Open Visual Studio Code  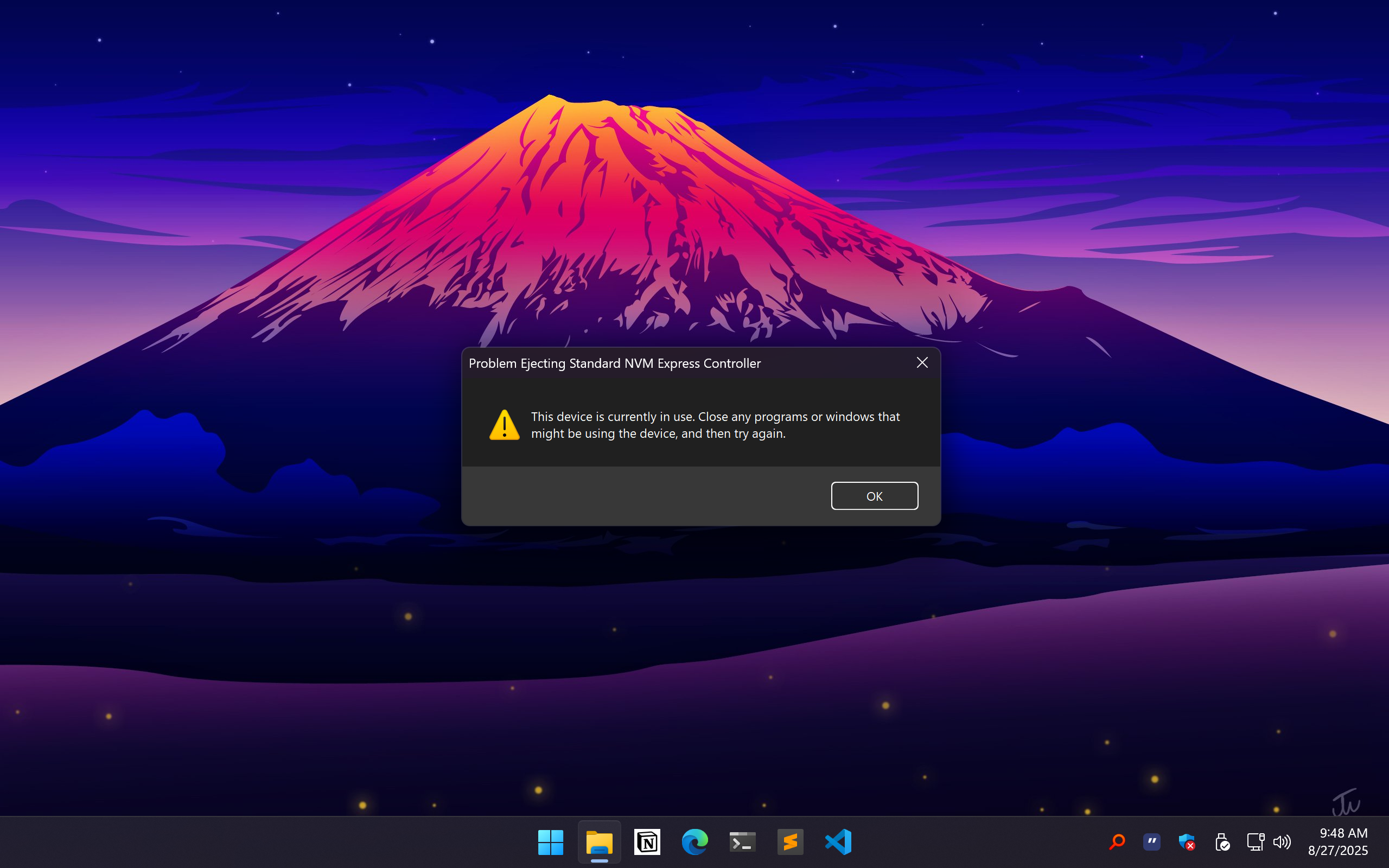(x=838, y=842)
